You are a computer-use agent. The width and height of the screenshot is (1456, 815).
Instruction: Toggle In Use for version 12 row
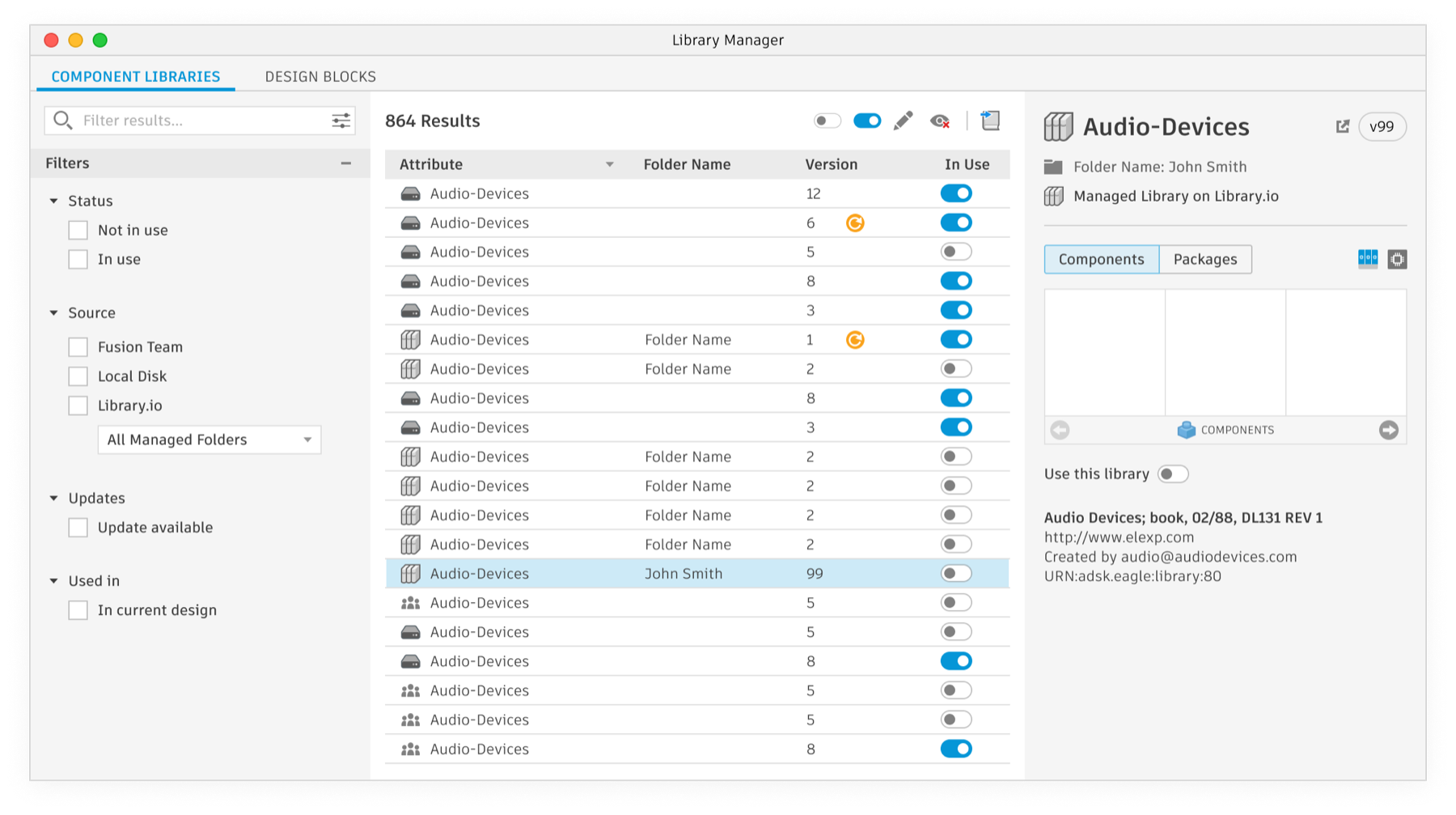(955, 193)
